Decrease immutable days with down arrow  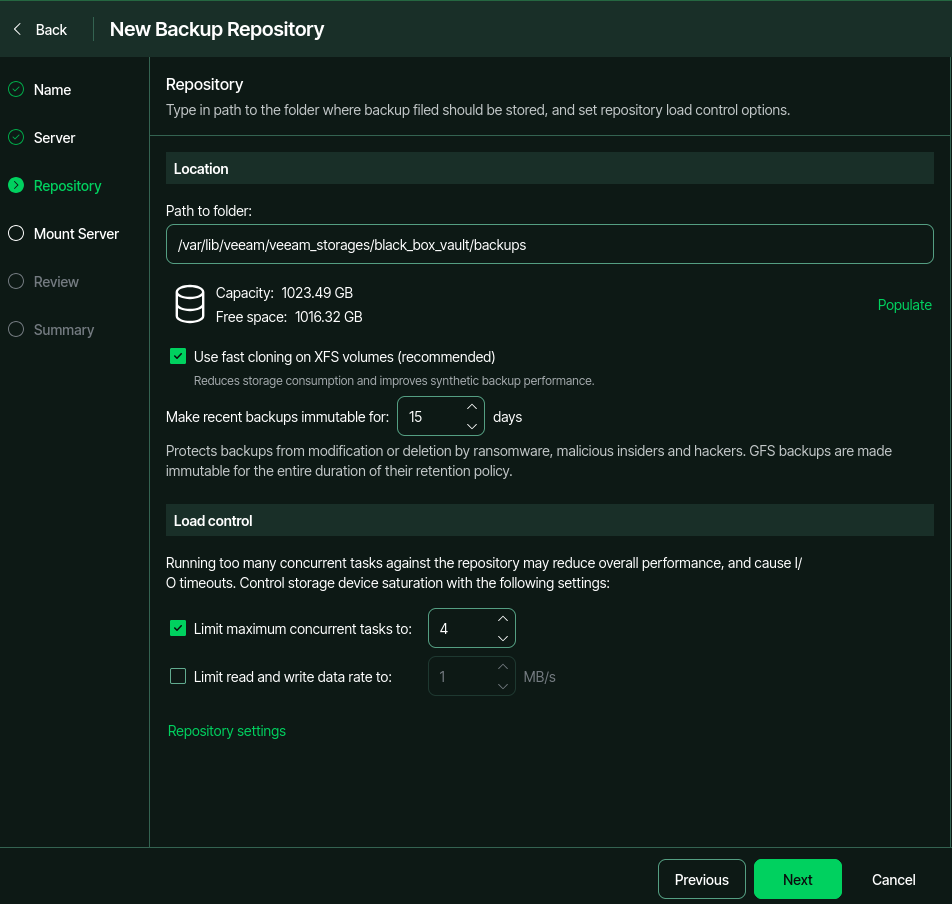(472, 426)
